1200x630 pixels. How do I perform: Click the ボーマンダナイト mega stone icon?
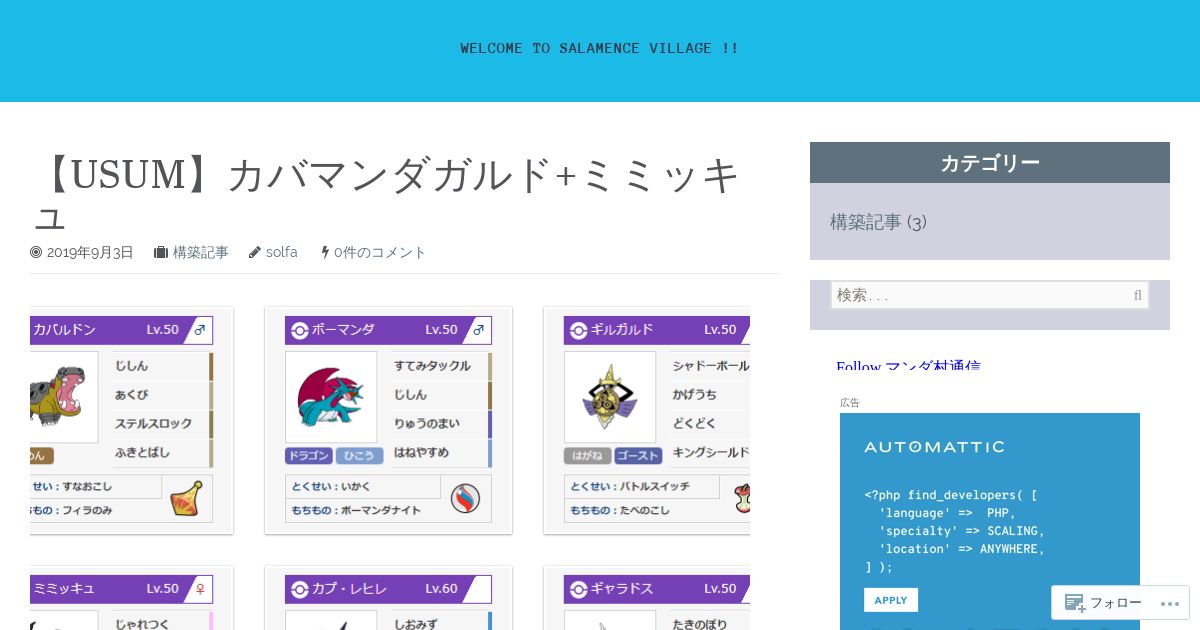pyautogui.click(x=465, y=498)
